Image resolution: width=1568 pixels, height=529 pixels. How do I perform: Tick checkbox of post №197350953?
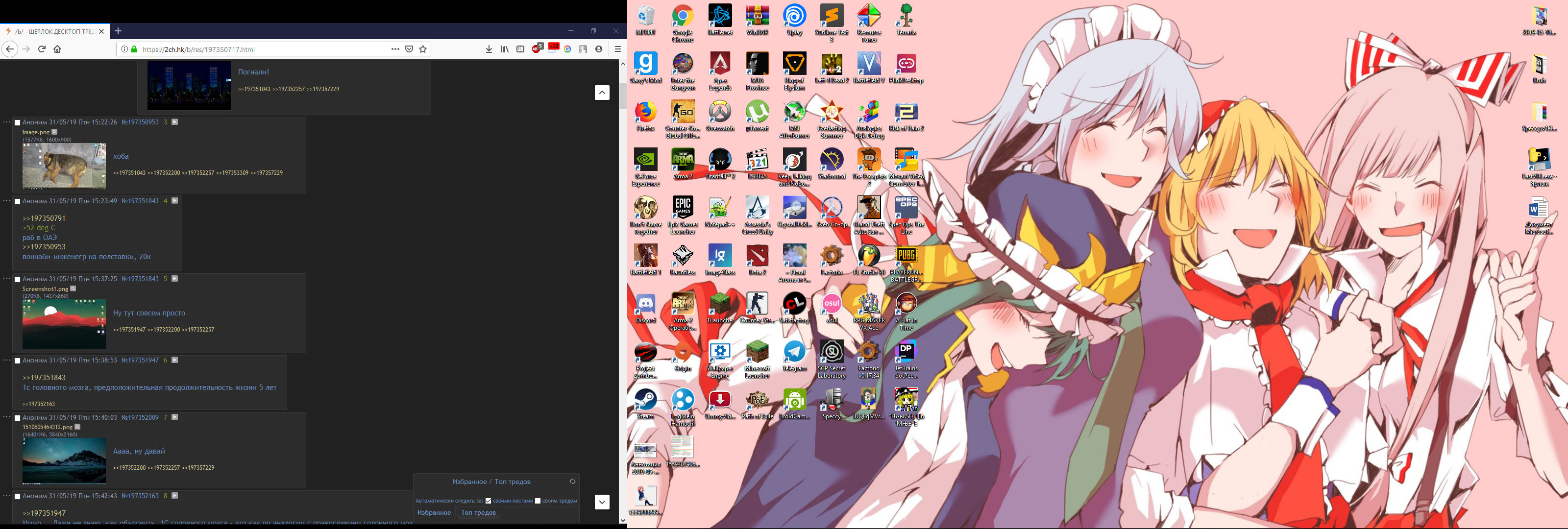[x=18, y=122]
